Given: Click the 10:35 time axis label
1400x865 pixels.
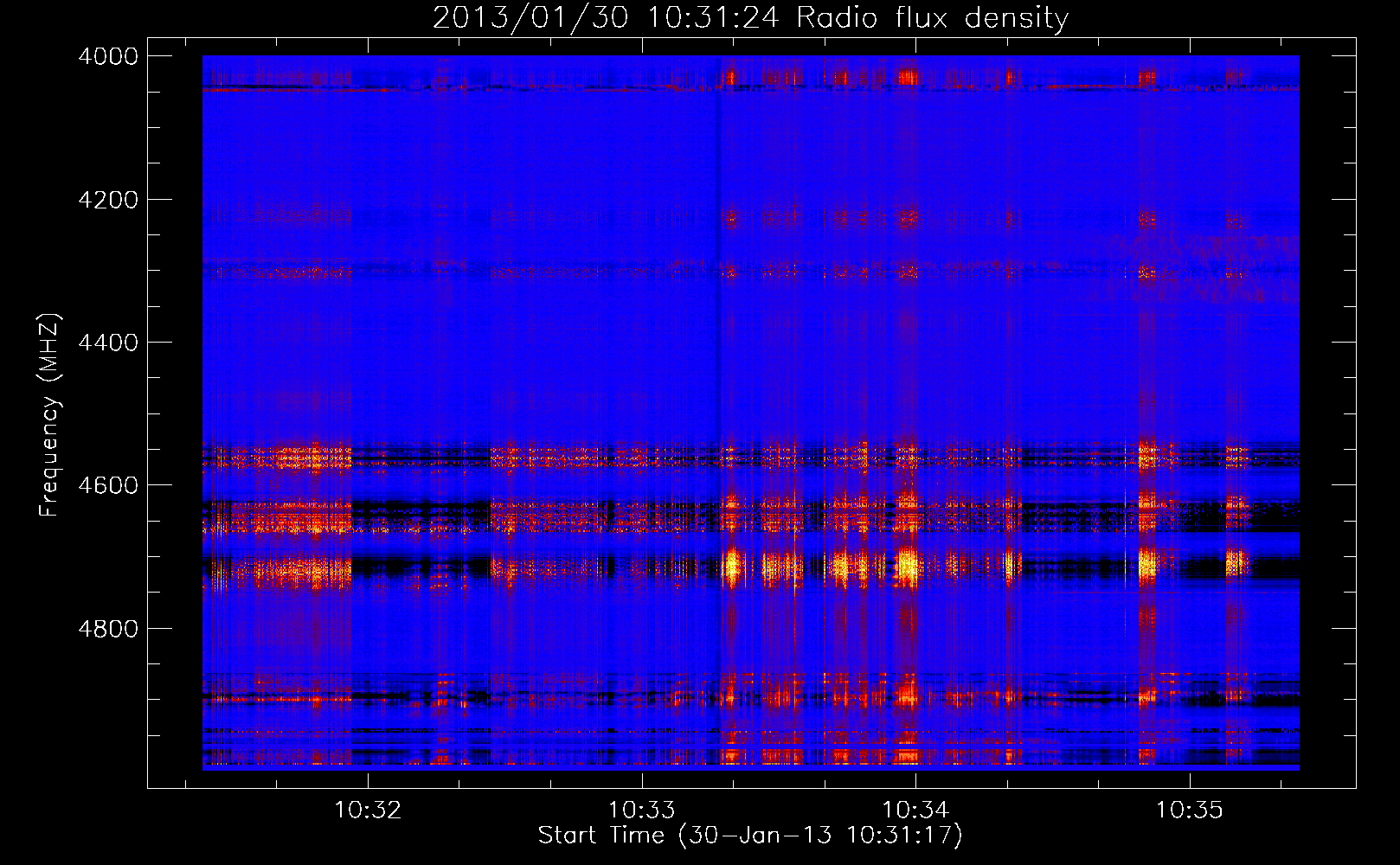Looking at the screenshot, I should tap(1190, 810).
